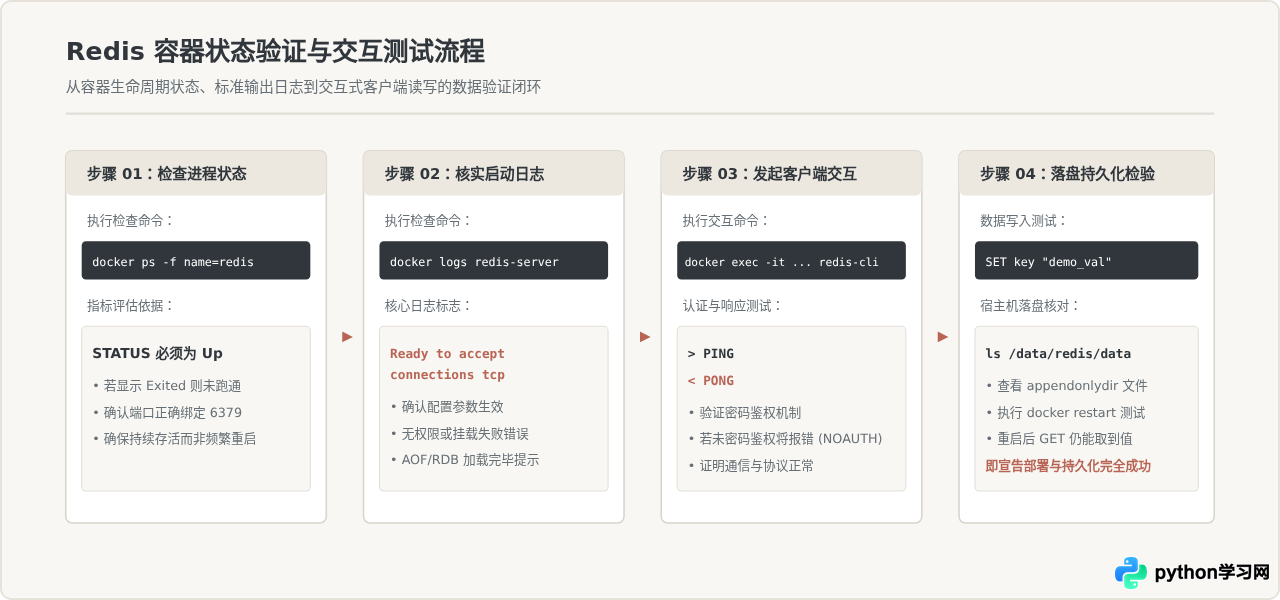Click the bullet 确认配置参数生效

click(x=447, y=407)
